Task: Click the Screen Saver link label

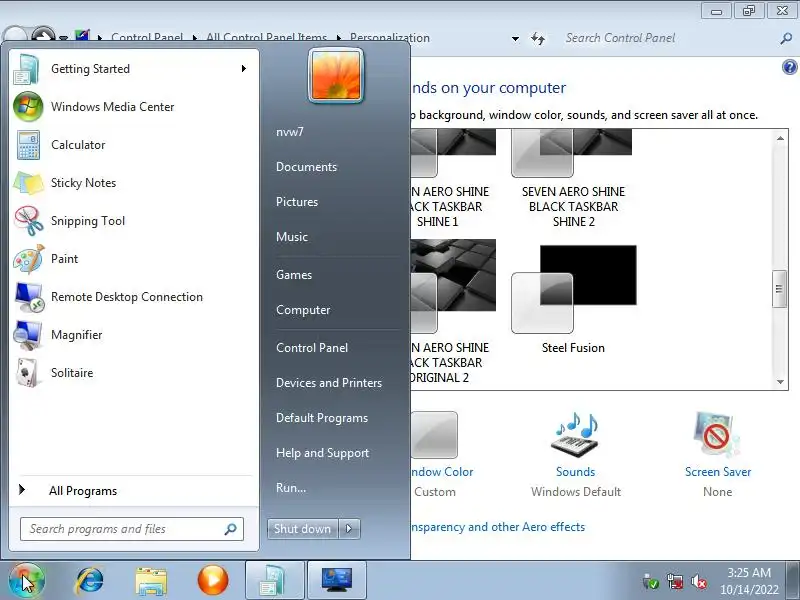Action: [718, 472]
